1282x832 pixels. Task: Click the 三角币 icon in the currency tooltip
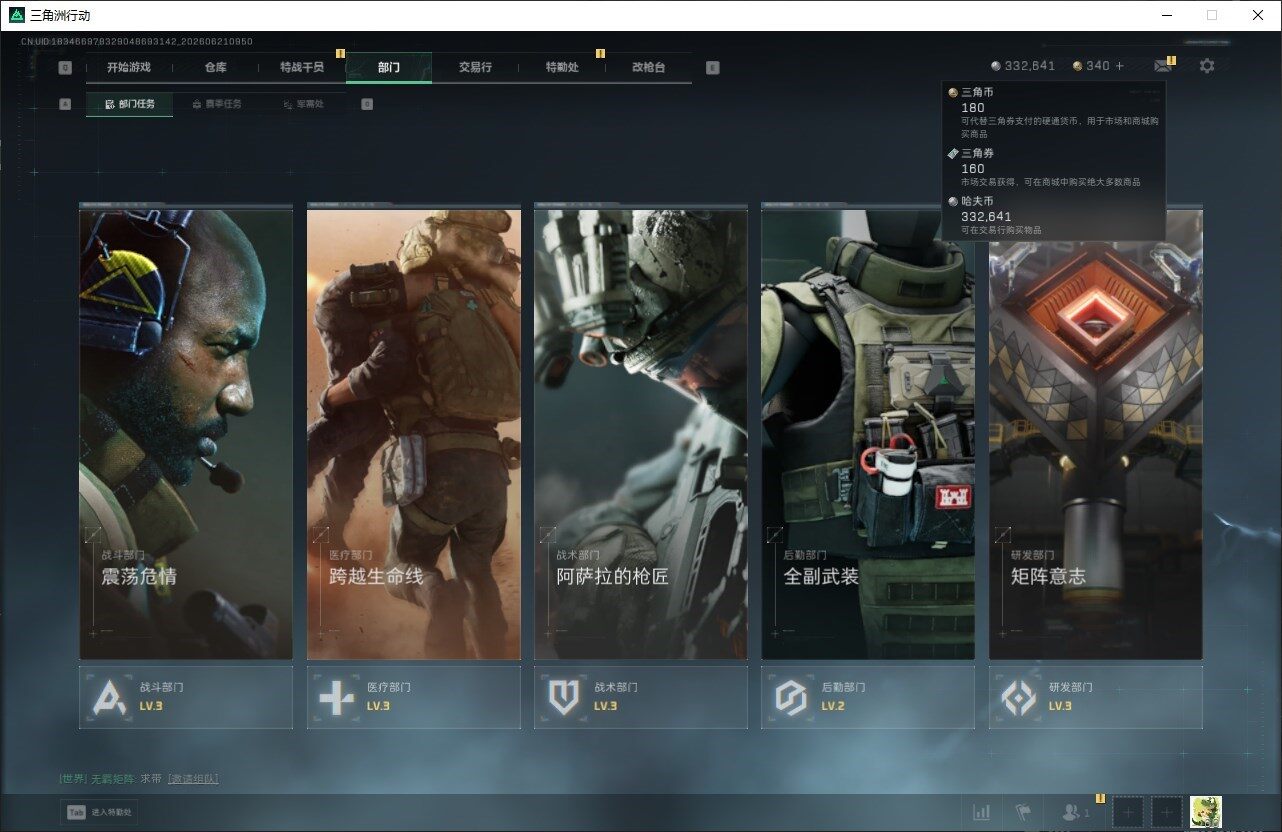click(x=953, y=92)
